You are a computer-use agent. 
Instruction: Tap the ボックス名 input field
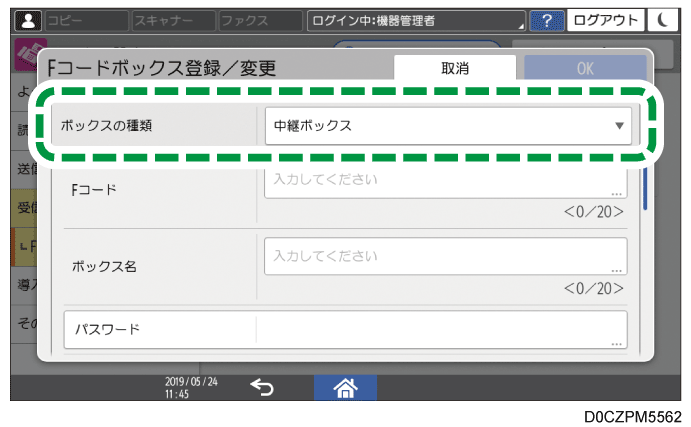point(446,256)
